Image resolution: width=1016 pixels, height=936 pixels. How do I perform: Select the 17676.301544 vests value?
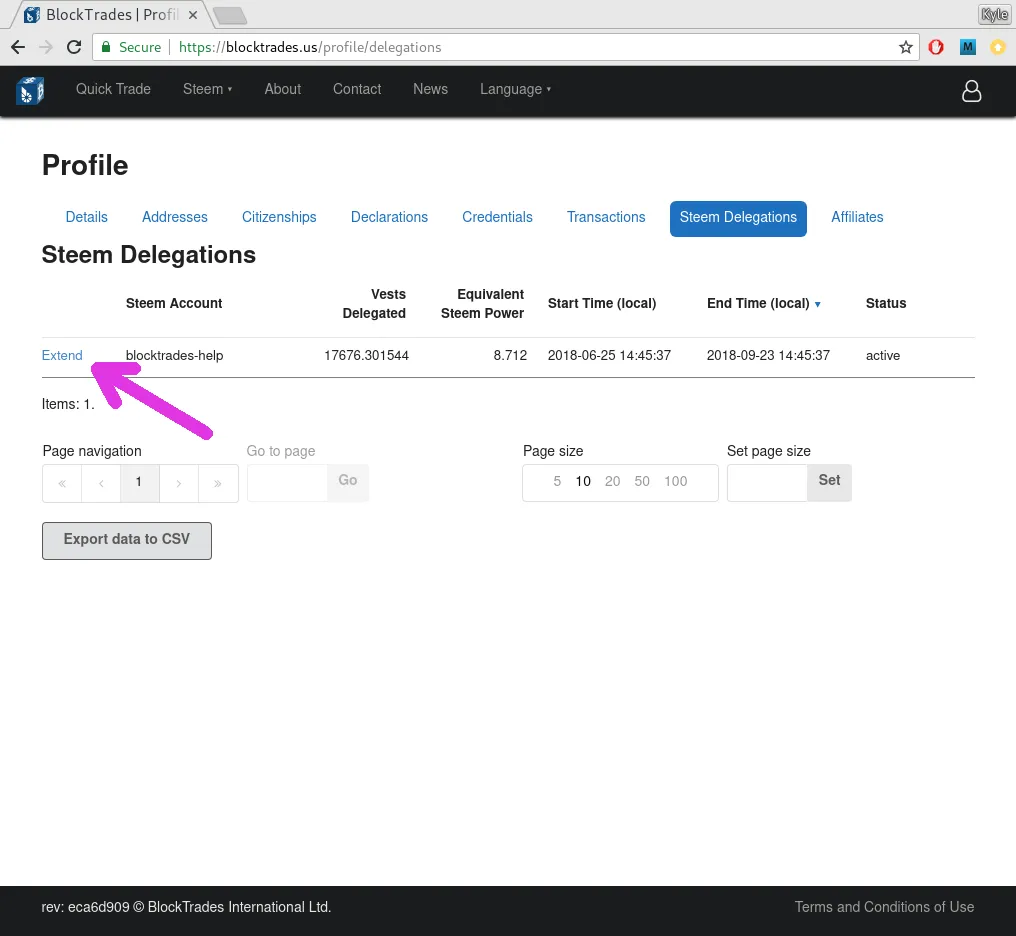(x=366, y=355)
